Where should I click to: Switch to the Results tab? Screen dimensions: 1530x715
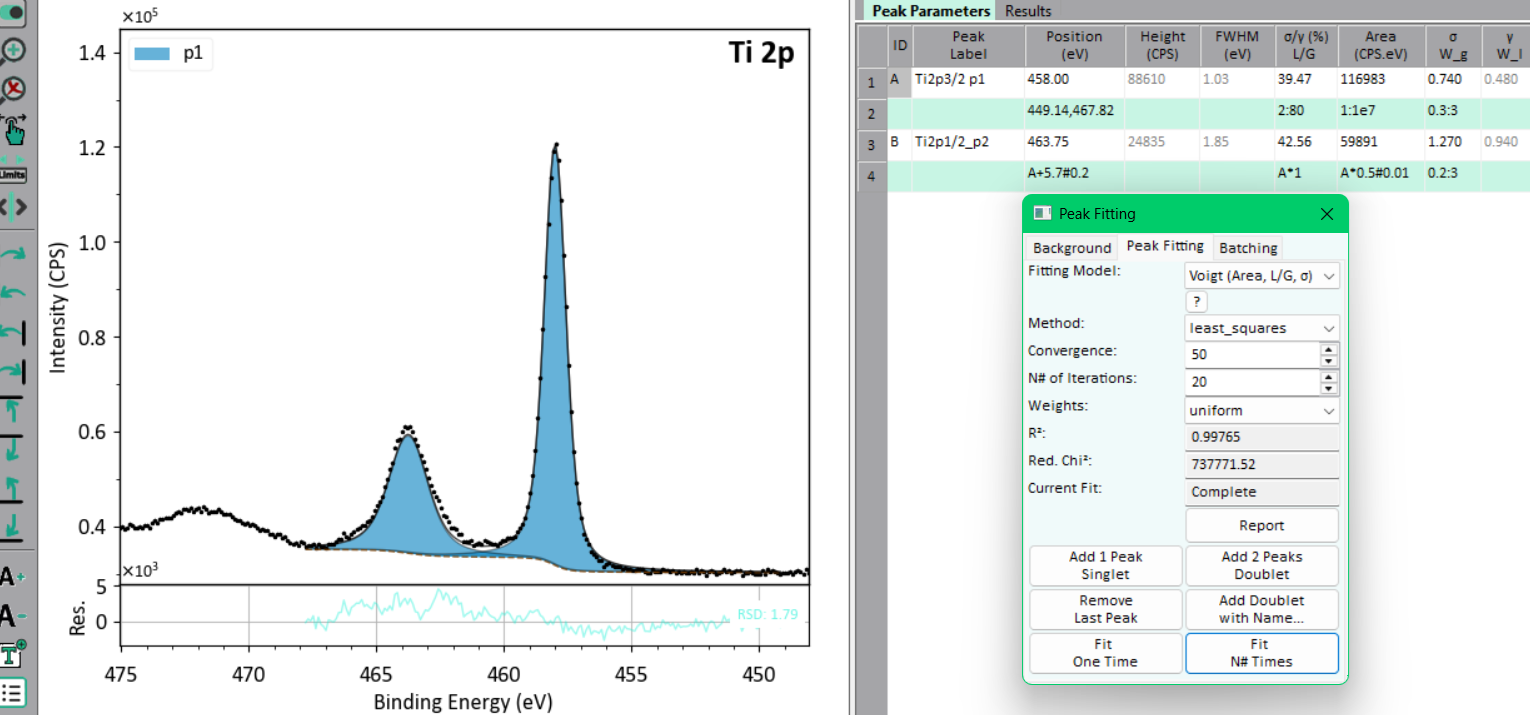coord(1028,11)
